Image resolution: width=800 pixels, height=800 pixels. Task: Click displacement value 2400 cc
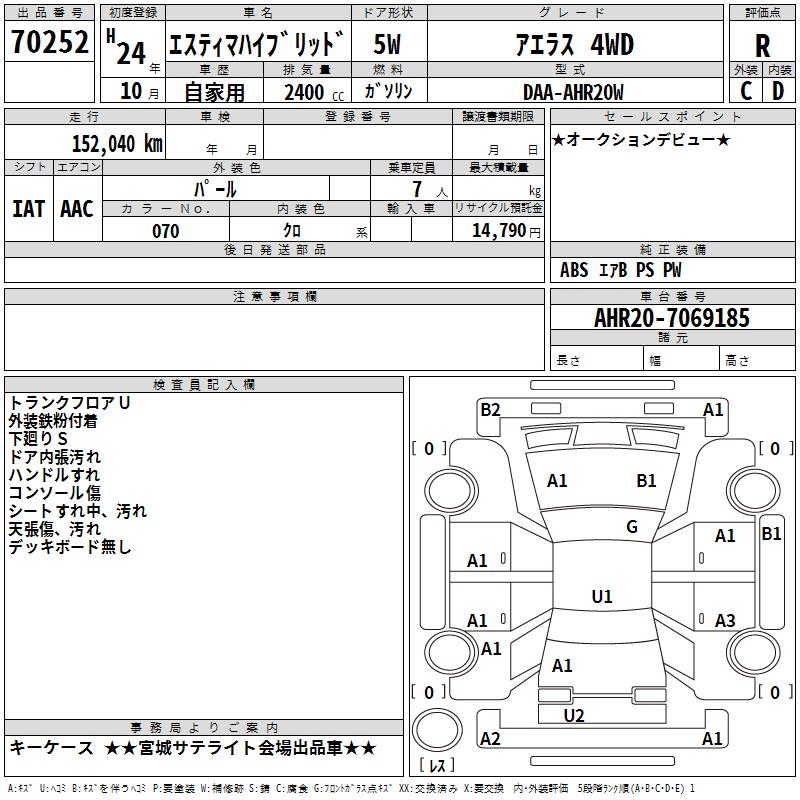[314, 92]
